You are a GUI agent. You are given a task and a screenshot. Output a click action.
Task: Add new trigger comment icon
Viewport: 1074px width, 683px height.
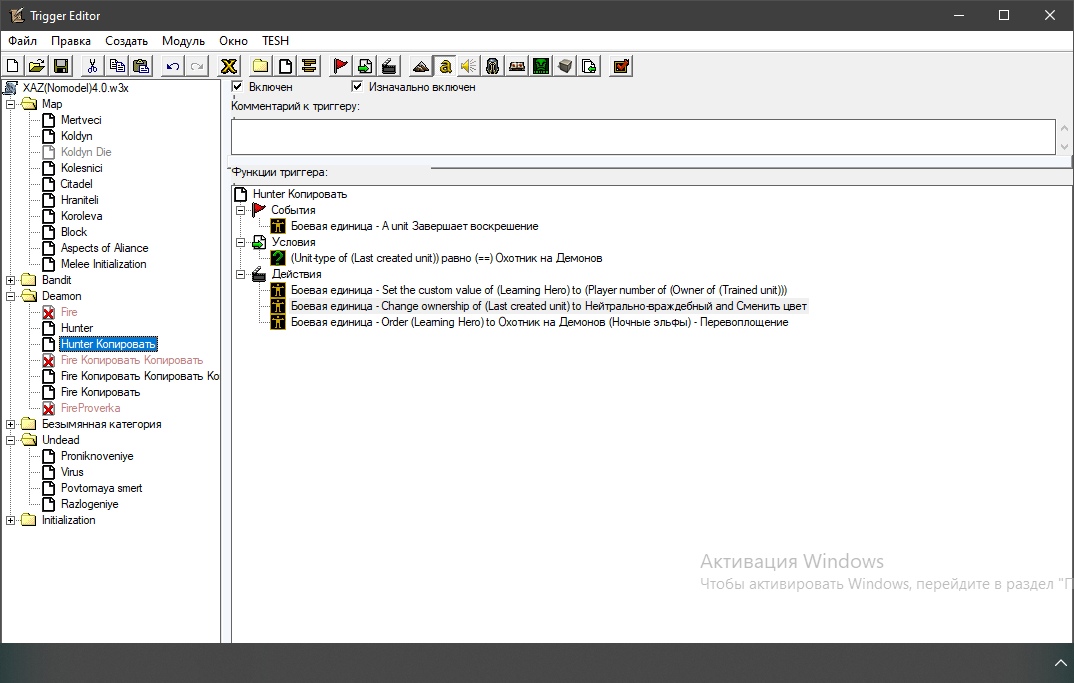(x=309, y=66)
